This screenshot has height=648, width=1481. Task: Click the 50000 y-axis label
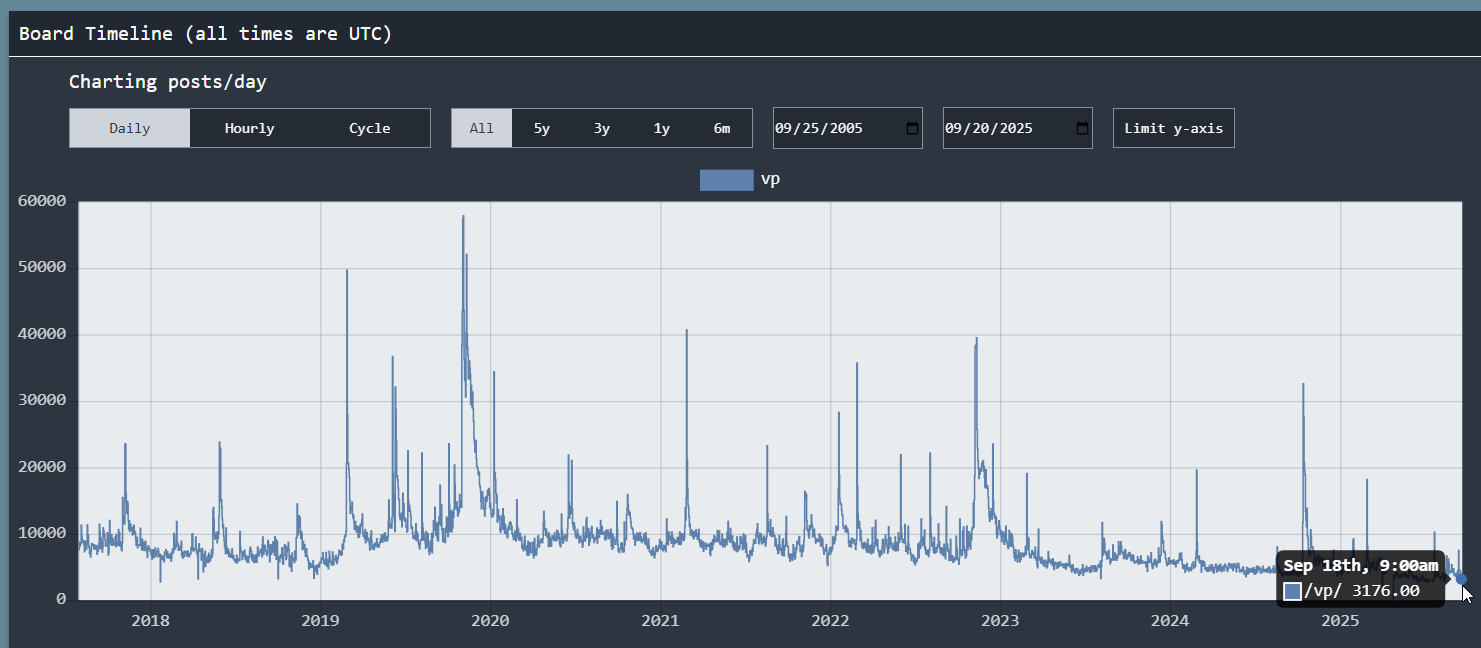(43, 268)
